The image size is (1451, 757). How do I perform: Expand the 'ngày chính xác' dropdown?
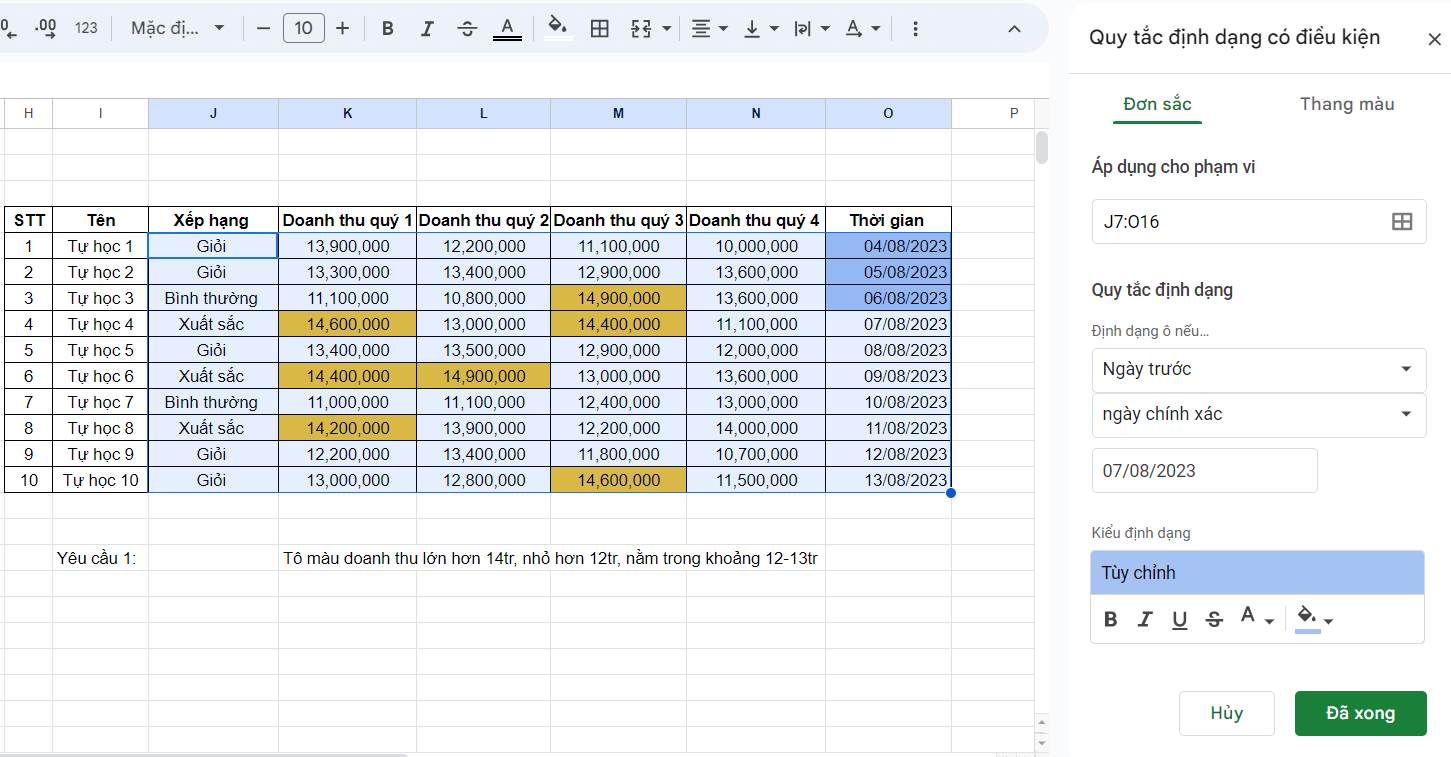[1258, 414]
